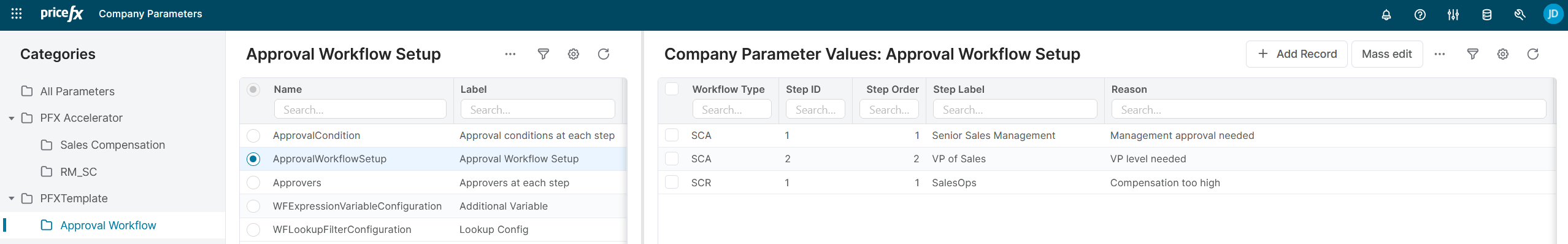The width and height of the screenshot is (1568, 244).
Task: Sort by Step Order column header
Action: tap(893, 89)
